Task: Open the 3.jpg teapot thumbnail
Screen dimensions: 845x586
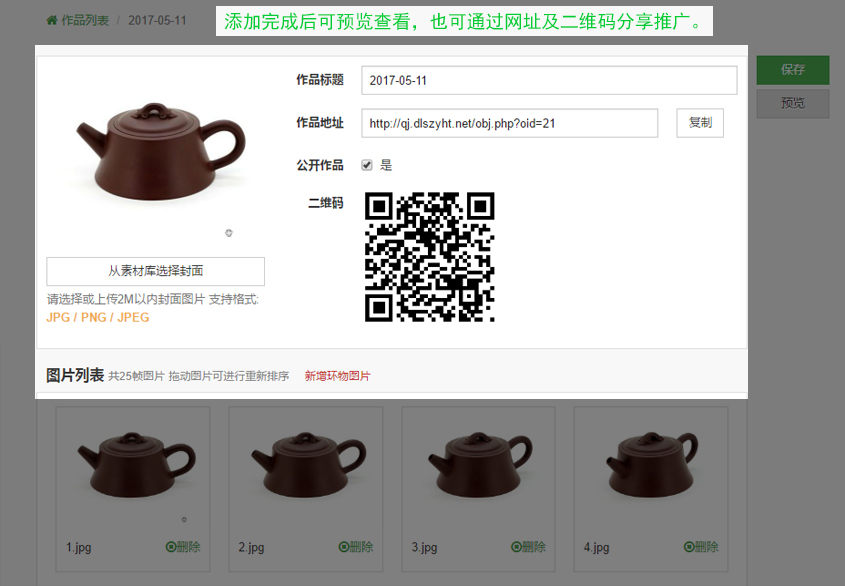Action: [x=478, y=465]
